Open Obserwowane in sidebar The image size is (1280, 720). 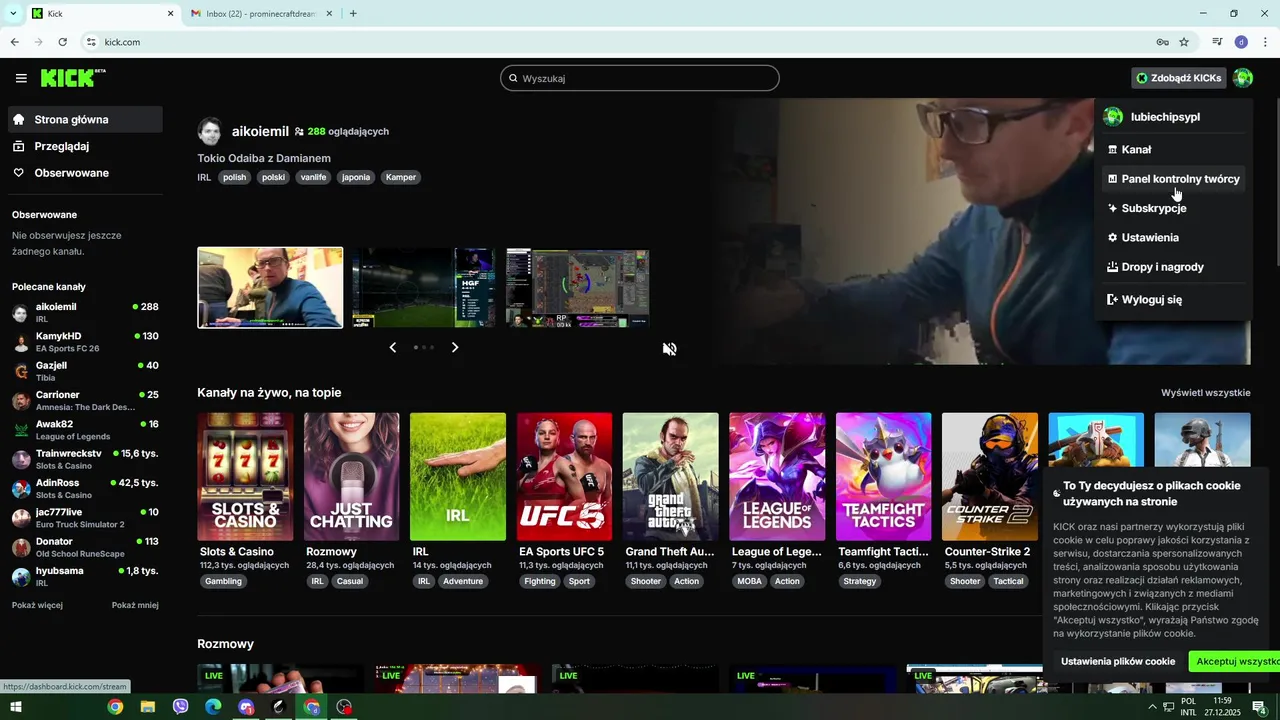[85, 173]
